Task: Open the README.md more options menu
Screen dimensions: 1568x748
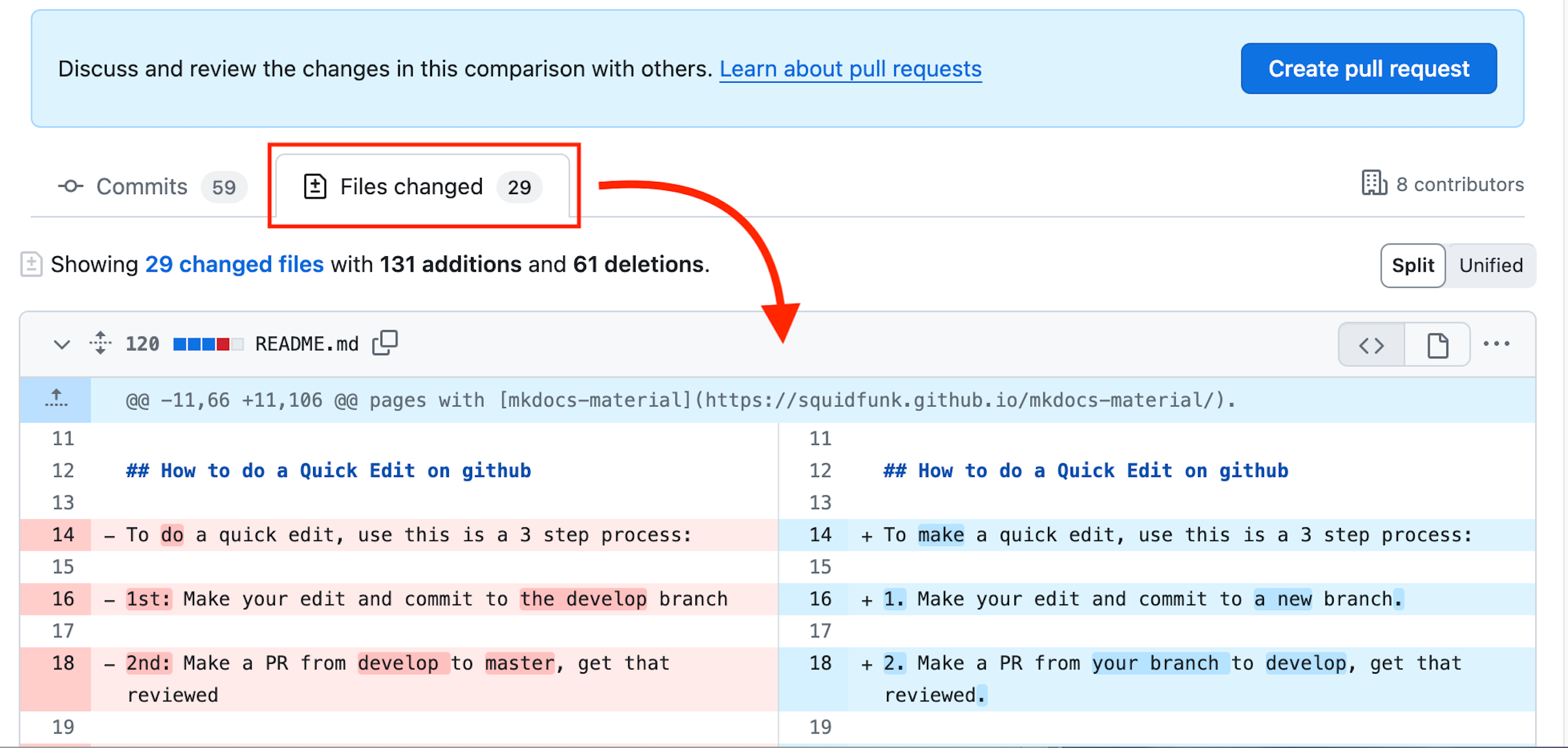Action: pyautogui.click(x=1496, y=344)
